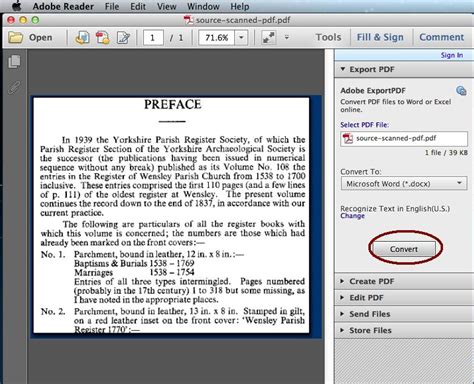Click the fit-to-window read mode icon
The height and width of the screenshot is (384, 474).
pyautogui.click(x=269, y=37)
